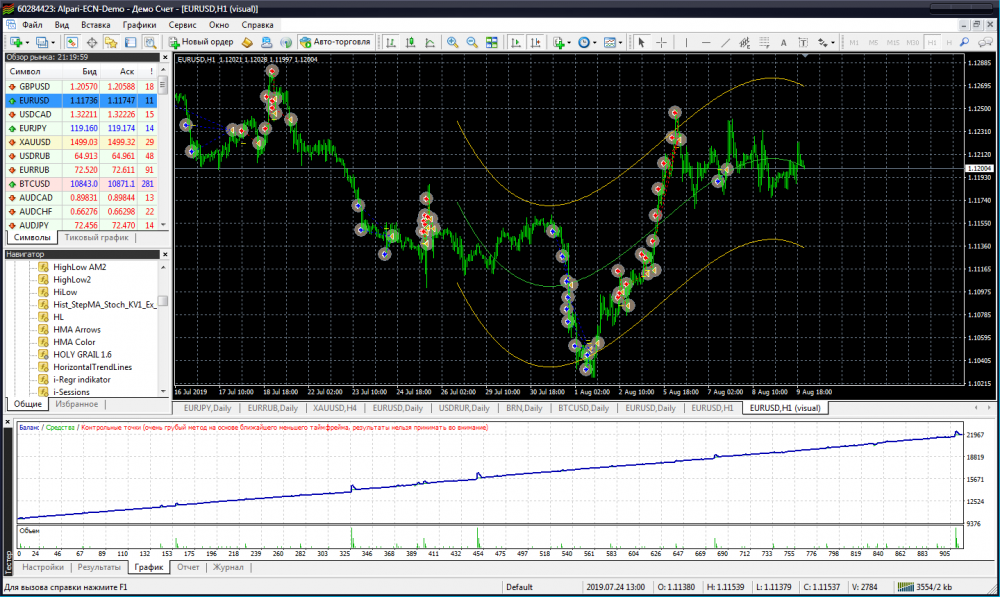Switch to the H1 timeframe
The image size is (1000, 597).
931,43
